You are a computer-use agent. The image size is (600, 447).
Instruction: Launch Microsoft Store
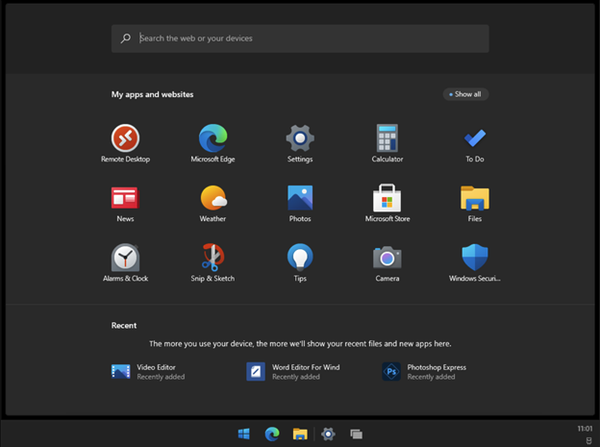coord(387,203)
